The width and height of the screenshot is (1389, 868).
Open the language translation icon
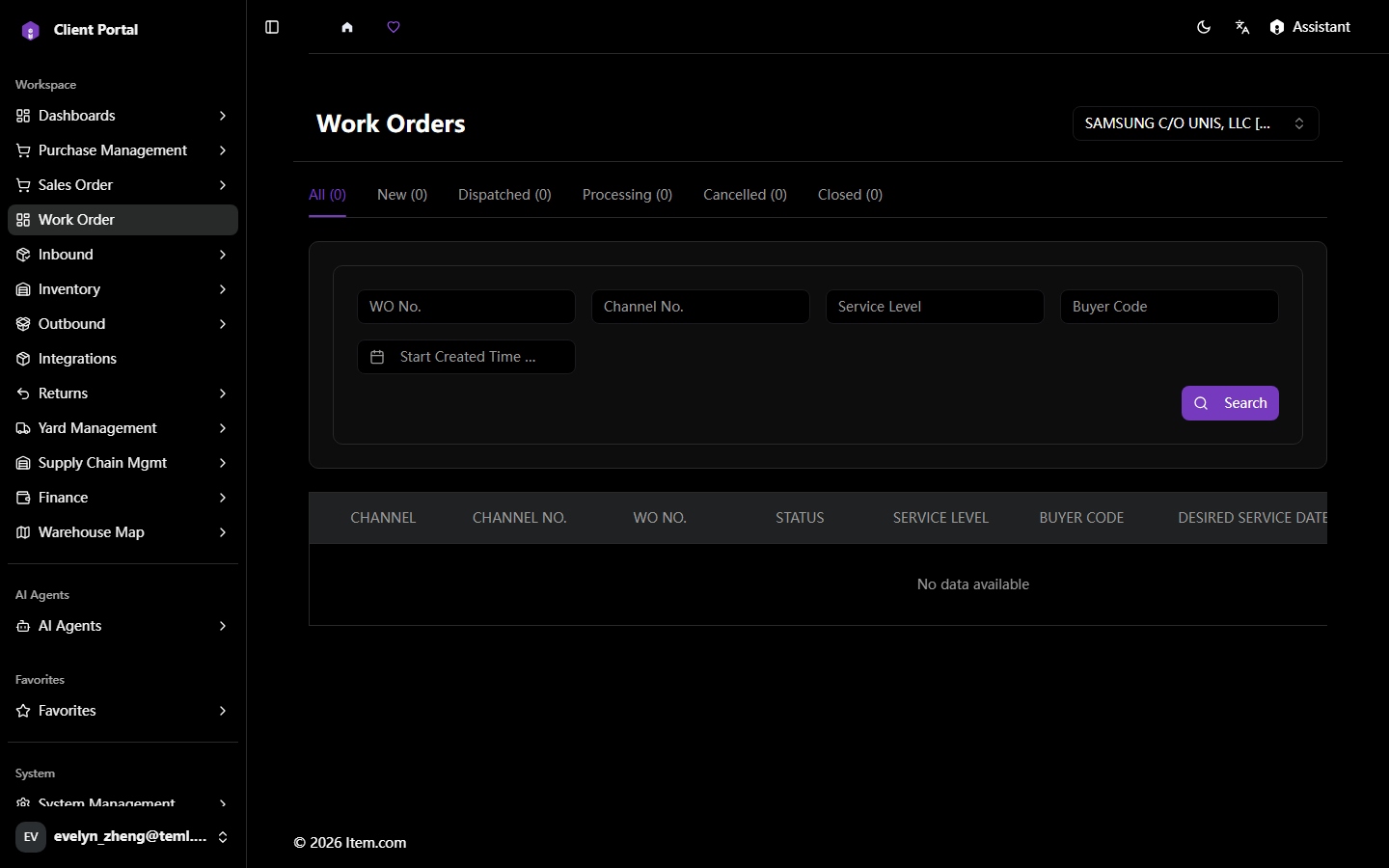(x=1242, y=27)
